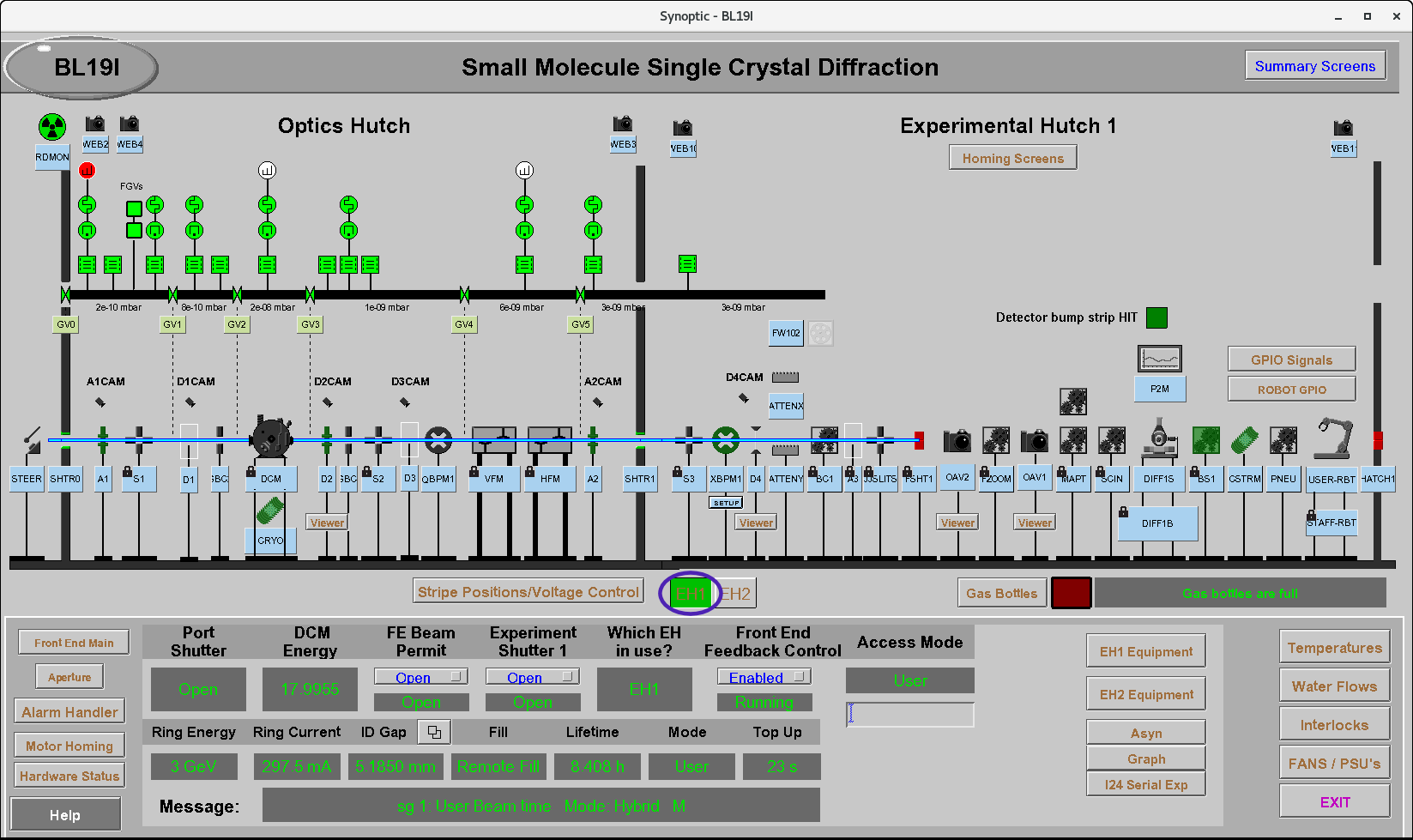Open the Alarm Handler
Image resolution: width=1413 pixels, height=840 pixels.
coord(69,712)
